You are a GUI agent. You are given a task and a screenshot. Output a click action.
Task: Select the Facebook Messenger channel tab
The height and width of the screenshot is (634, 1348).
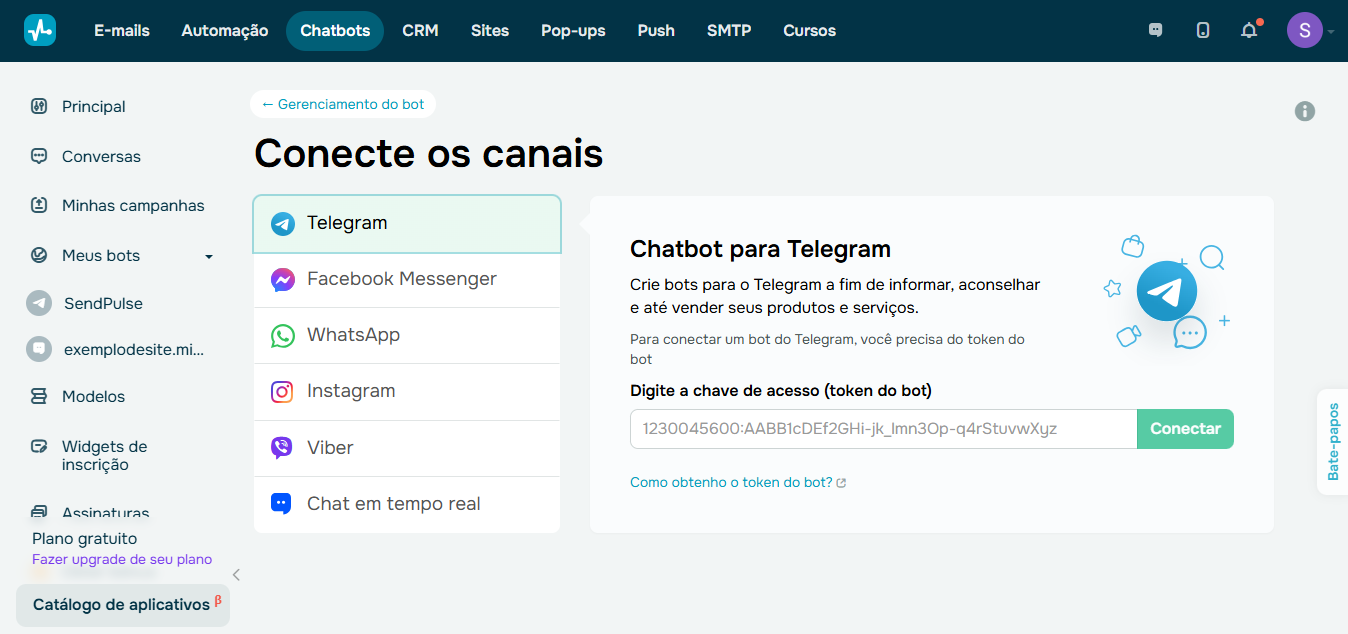pos(407,279)
